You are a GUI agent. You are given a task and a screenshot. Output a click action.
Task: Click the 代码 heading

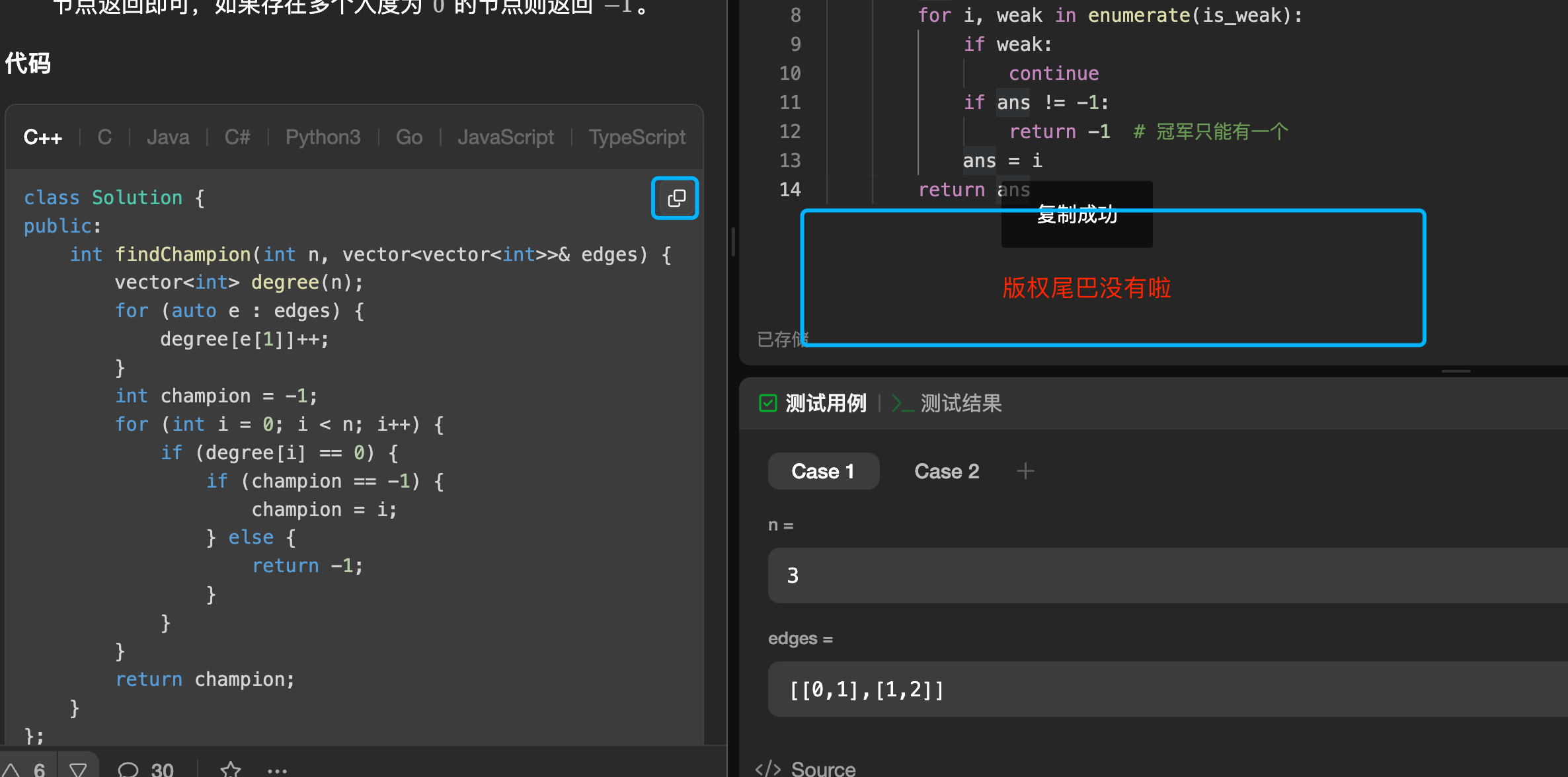click(28, 63)
